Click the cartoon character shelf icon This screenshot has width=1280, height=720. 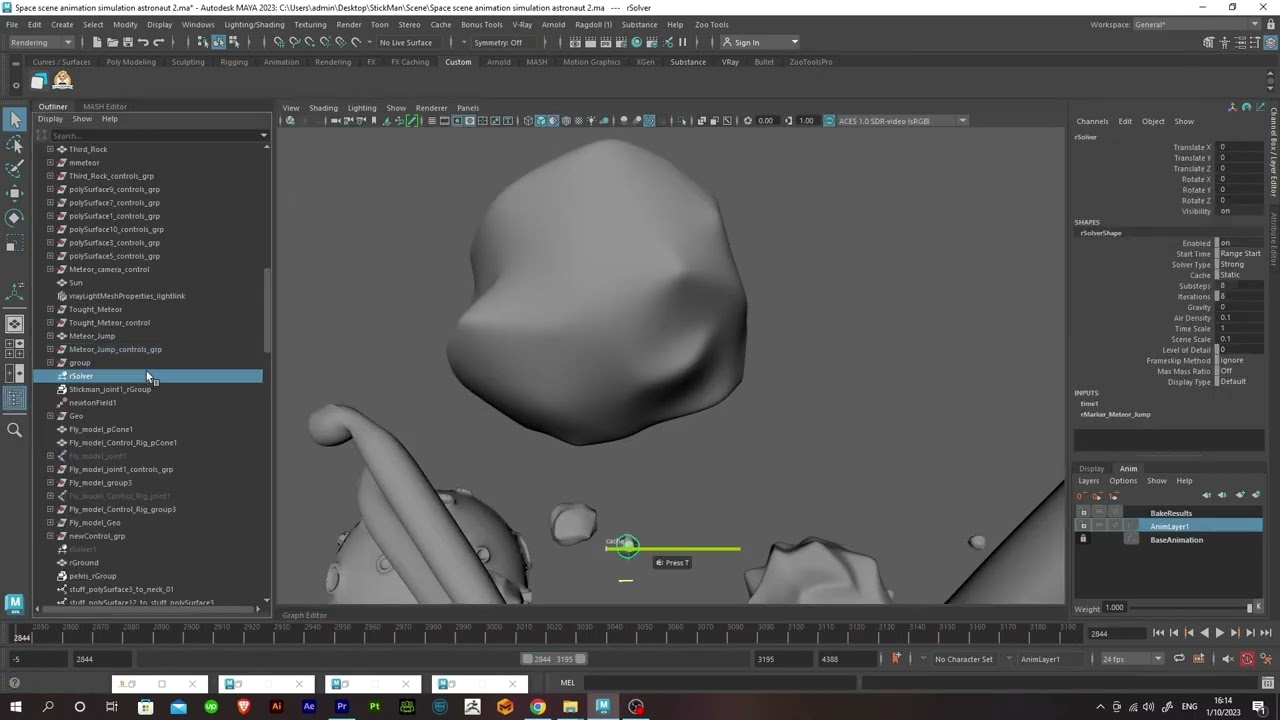62,81
